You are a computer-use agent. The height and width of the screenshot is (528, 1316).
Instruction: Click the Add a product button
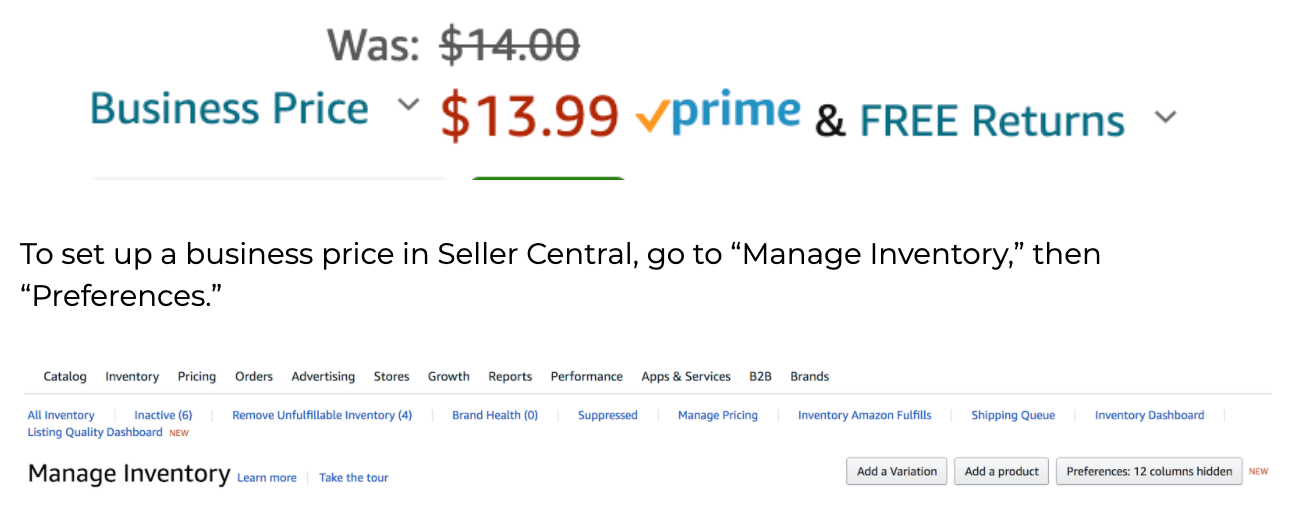point(1002,472)
